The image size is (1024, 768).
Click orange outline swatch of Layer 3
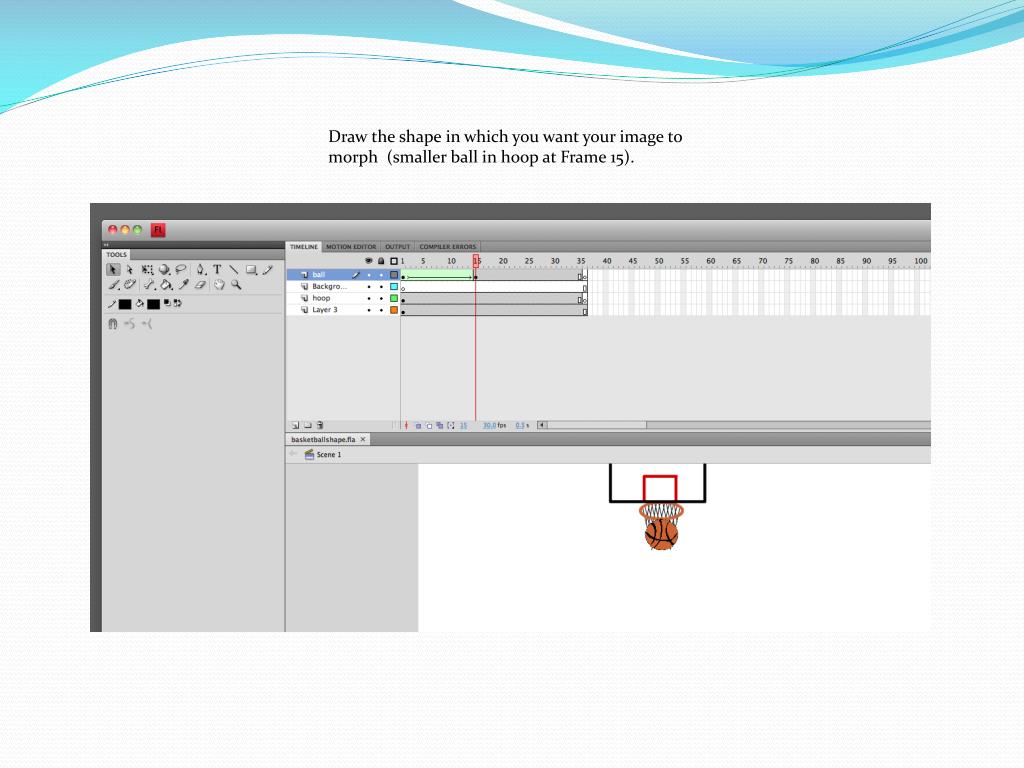(394, 310)
